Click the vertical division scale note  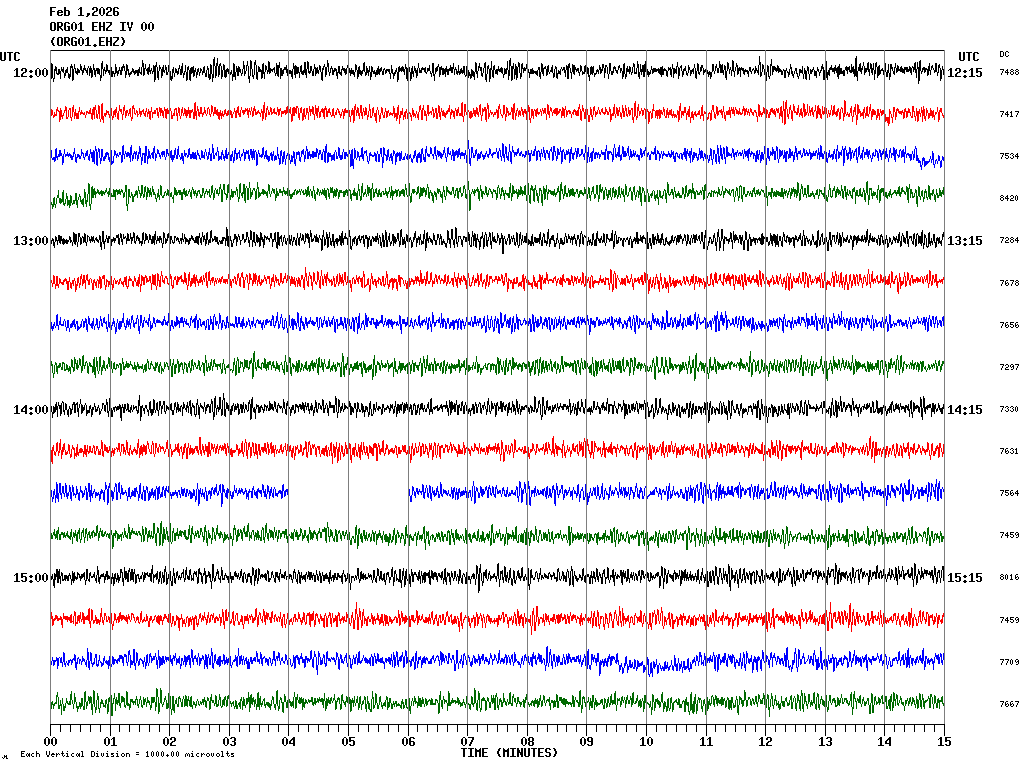click(x=127, y=754)
